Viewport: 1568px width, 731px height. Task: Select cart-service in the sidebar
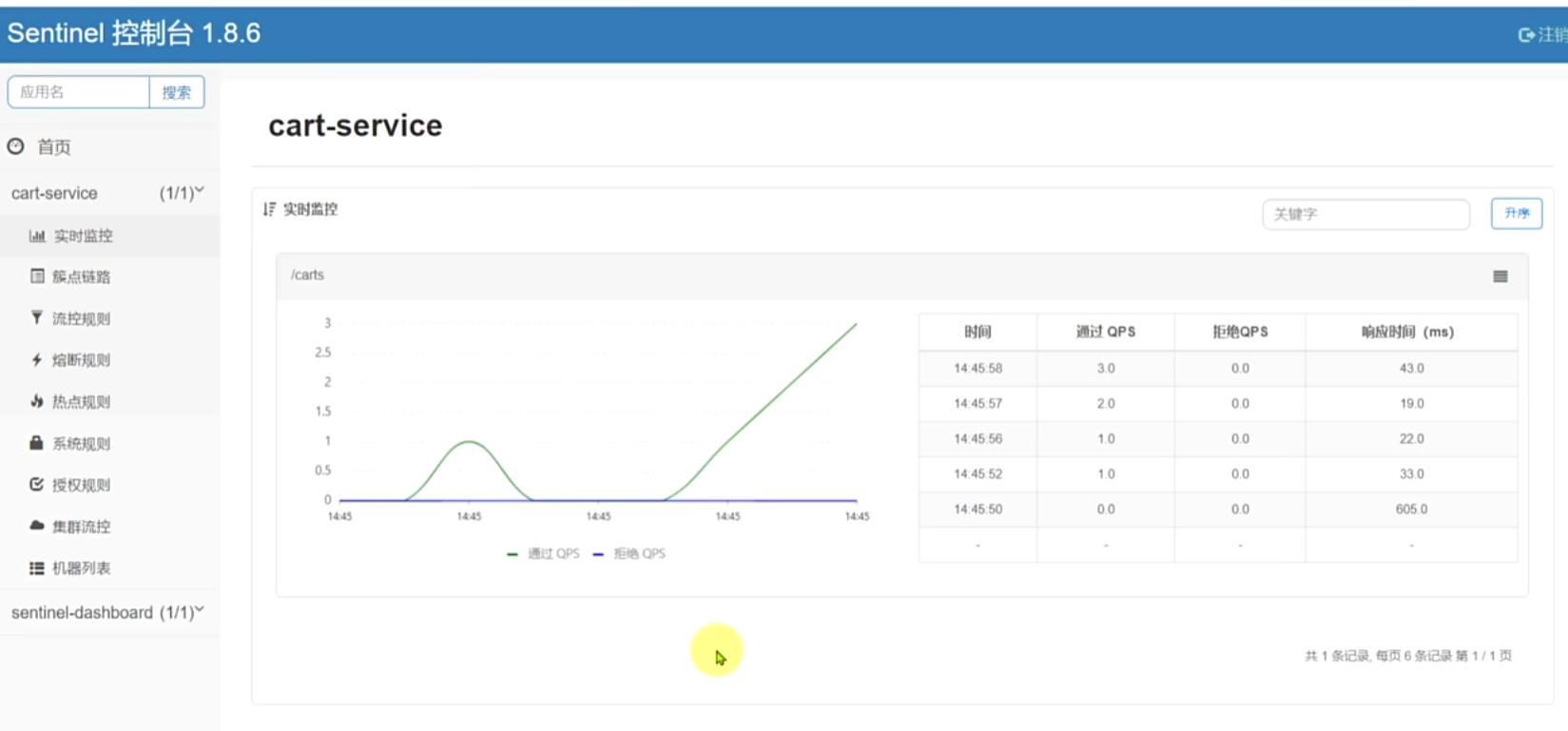click(x=54, y=193)
